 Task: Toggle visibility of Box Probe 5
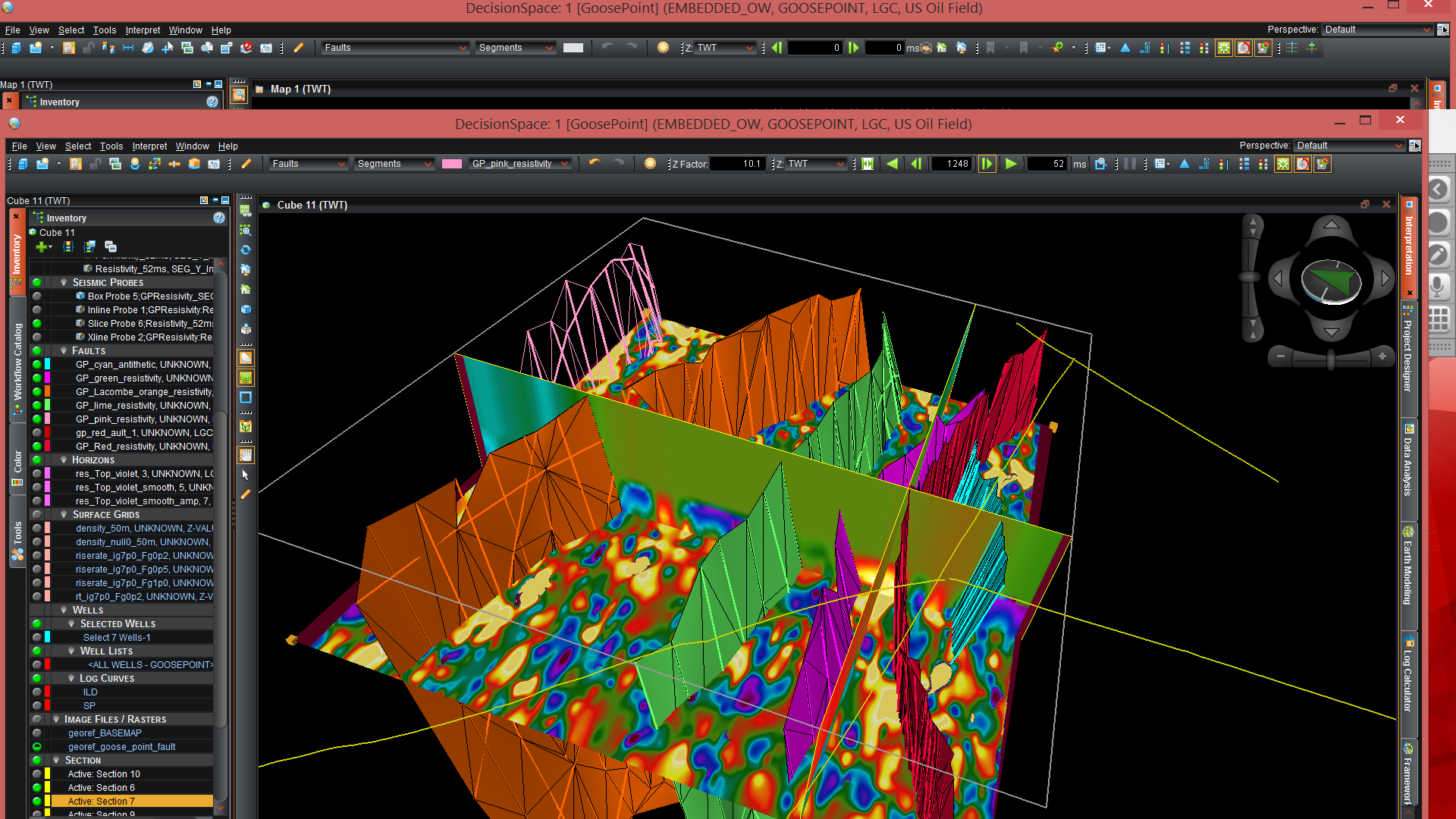coord(36,297)
